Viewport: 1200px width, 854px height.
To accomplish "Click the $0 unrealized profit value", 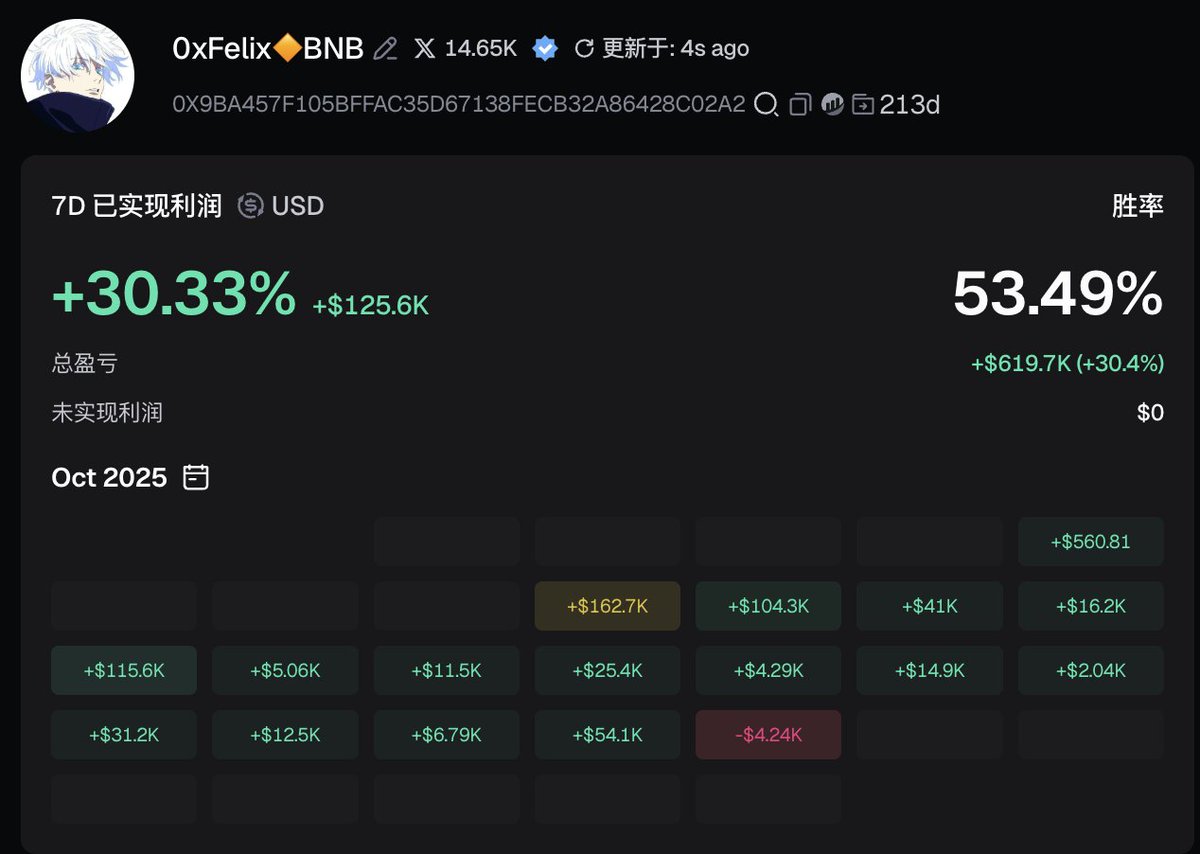I will coord(1151,412).
